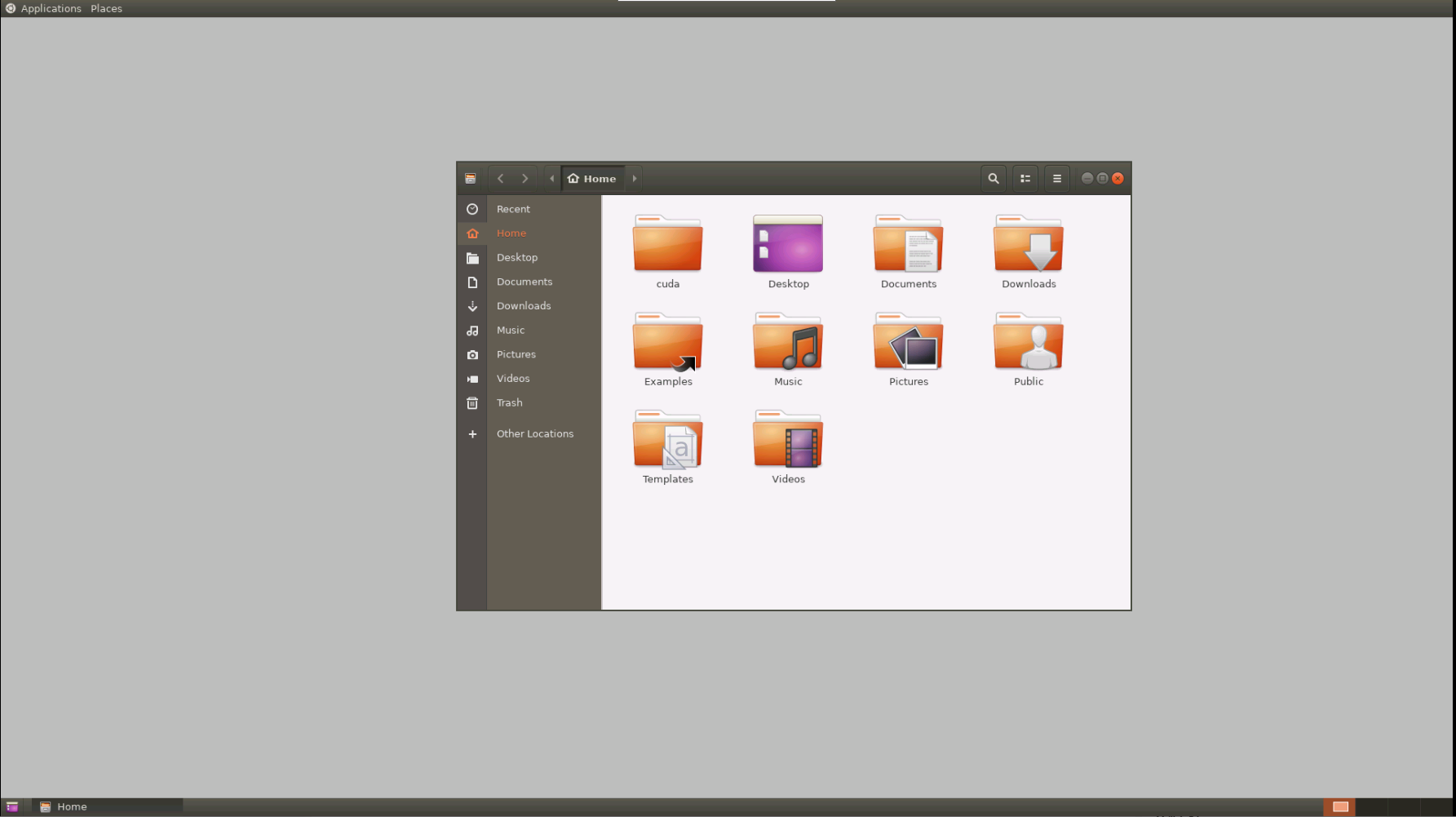Click the Recent clock icon
Screen dimensions: 1456x817
point(472,209)
